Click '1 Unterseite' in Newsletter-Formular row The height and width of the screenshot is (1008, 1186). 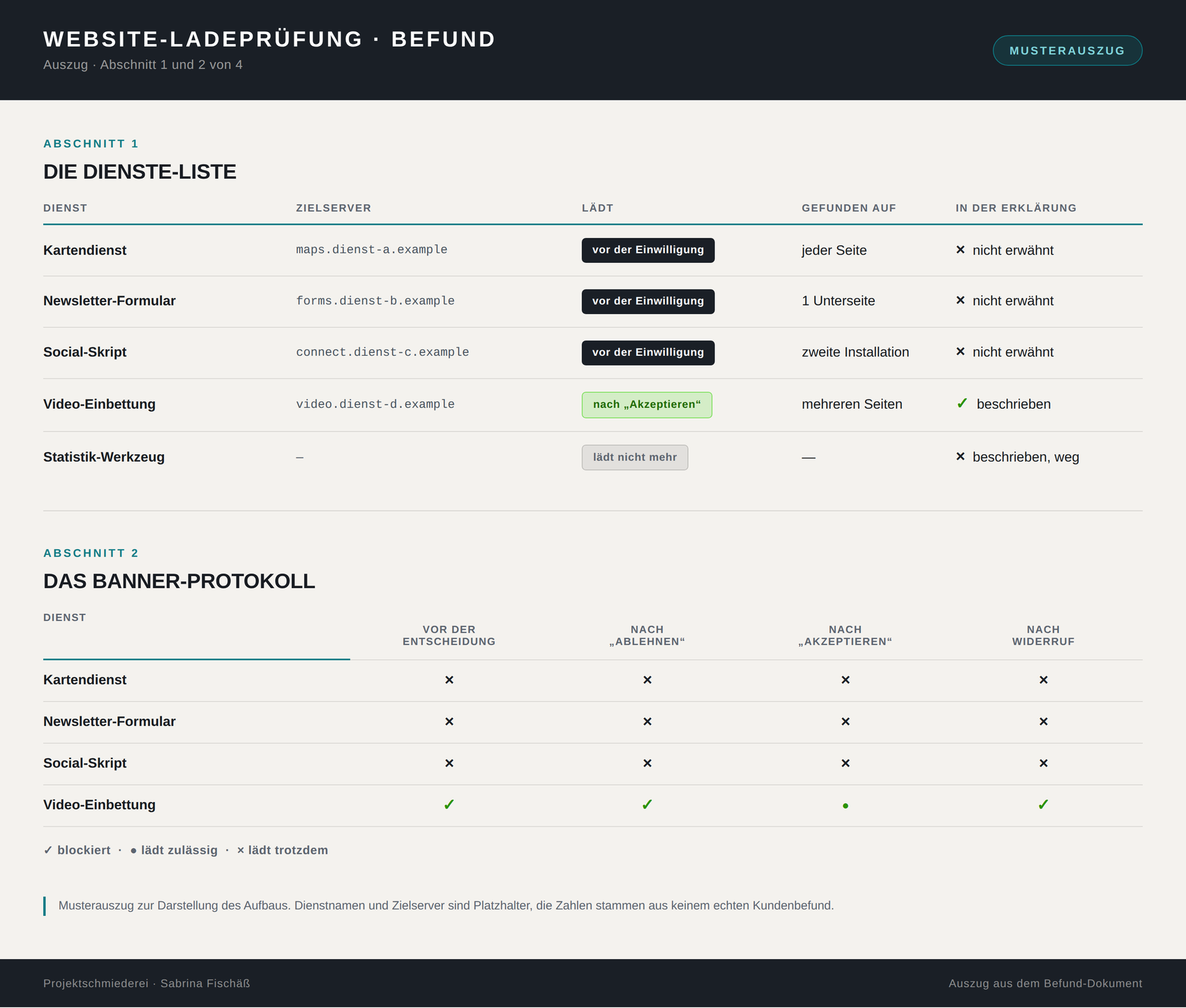click(x=839, y=301)
